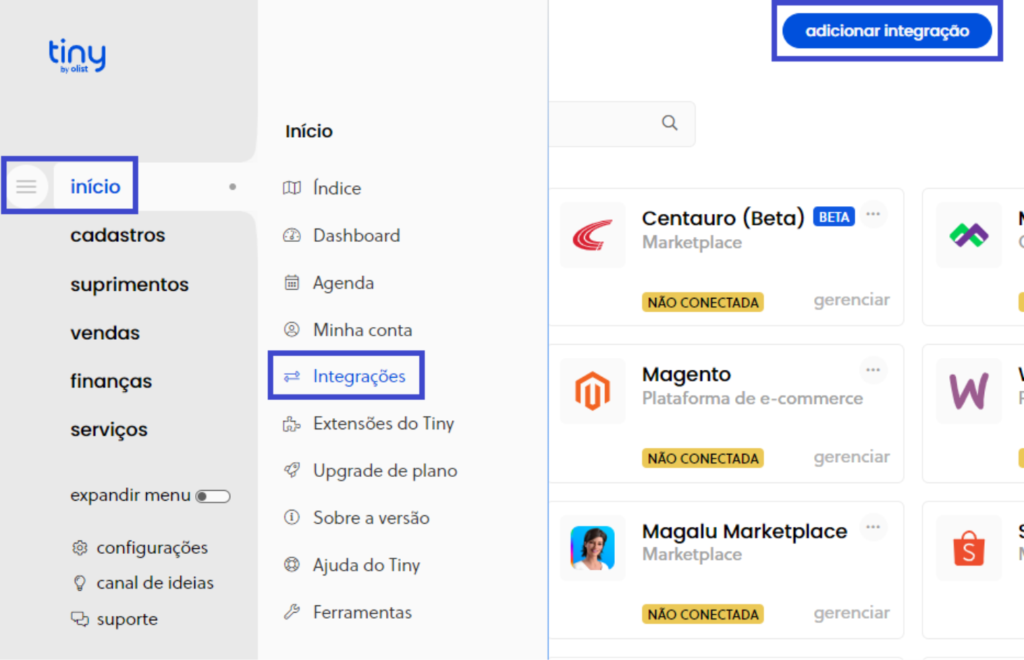Open the vendas main menu
1024x660 pixels.
(105, 333)
